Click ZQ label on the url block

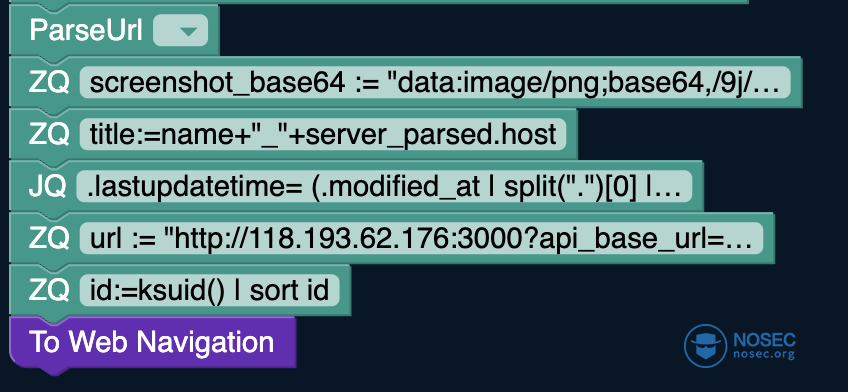pyautogui.click(x=49, y=238)
